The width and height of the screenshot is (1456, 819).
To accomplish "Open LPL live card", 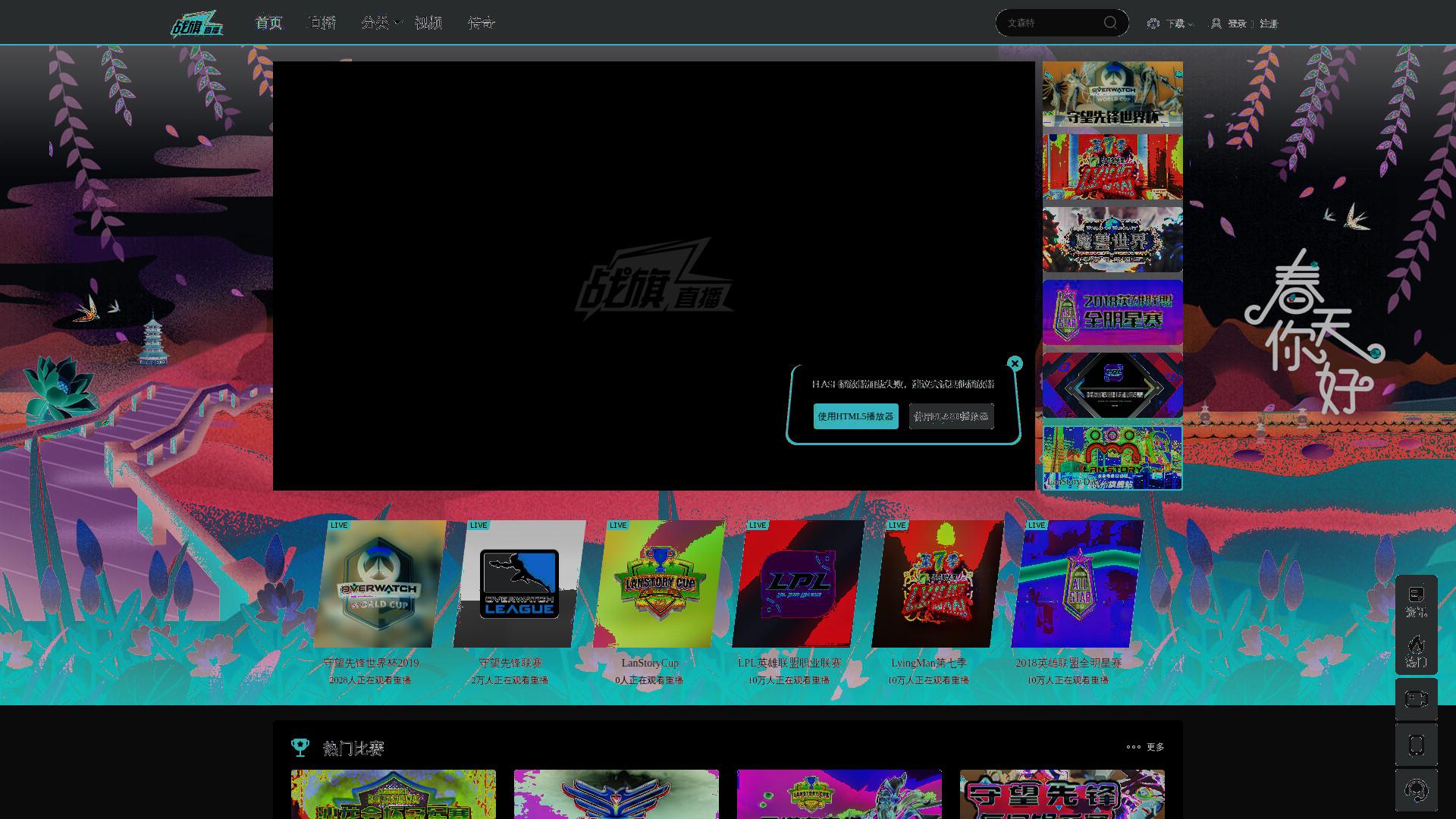I will click(798, 583).
